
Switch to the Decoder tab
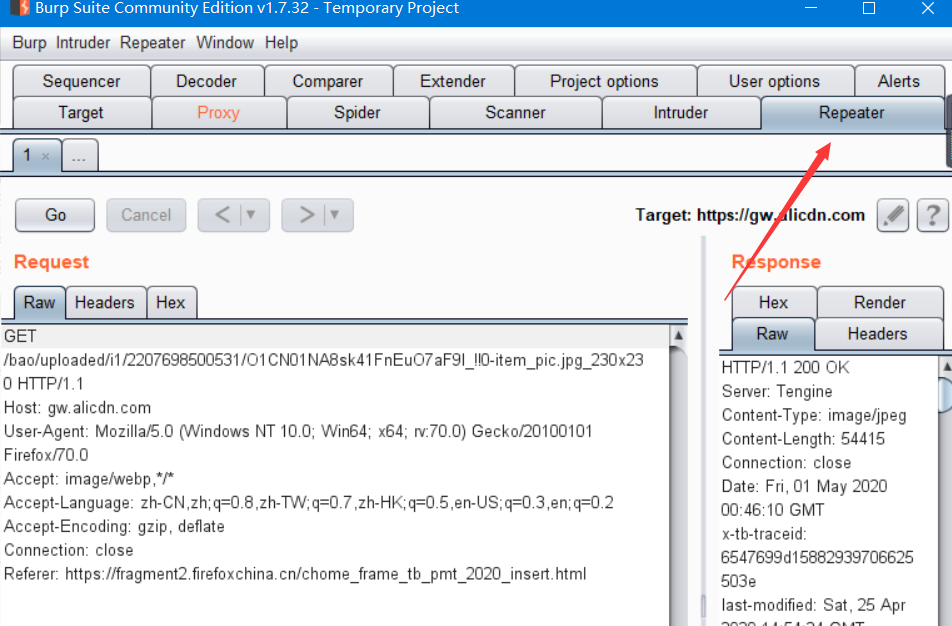[x=206, y=81]
